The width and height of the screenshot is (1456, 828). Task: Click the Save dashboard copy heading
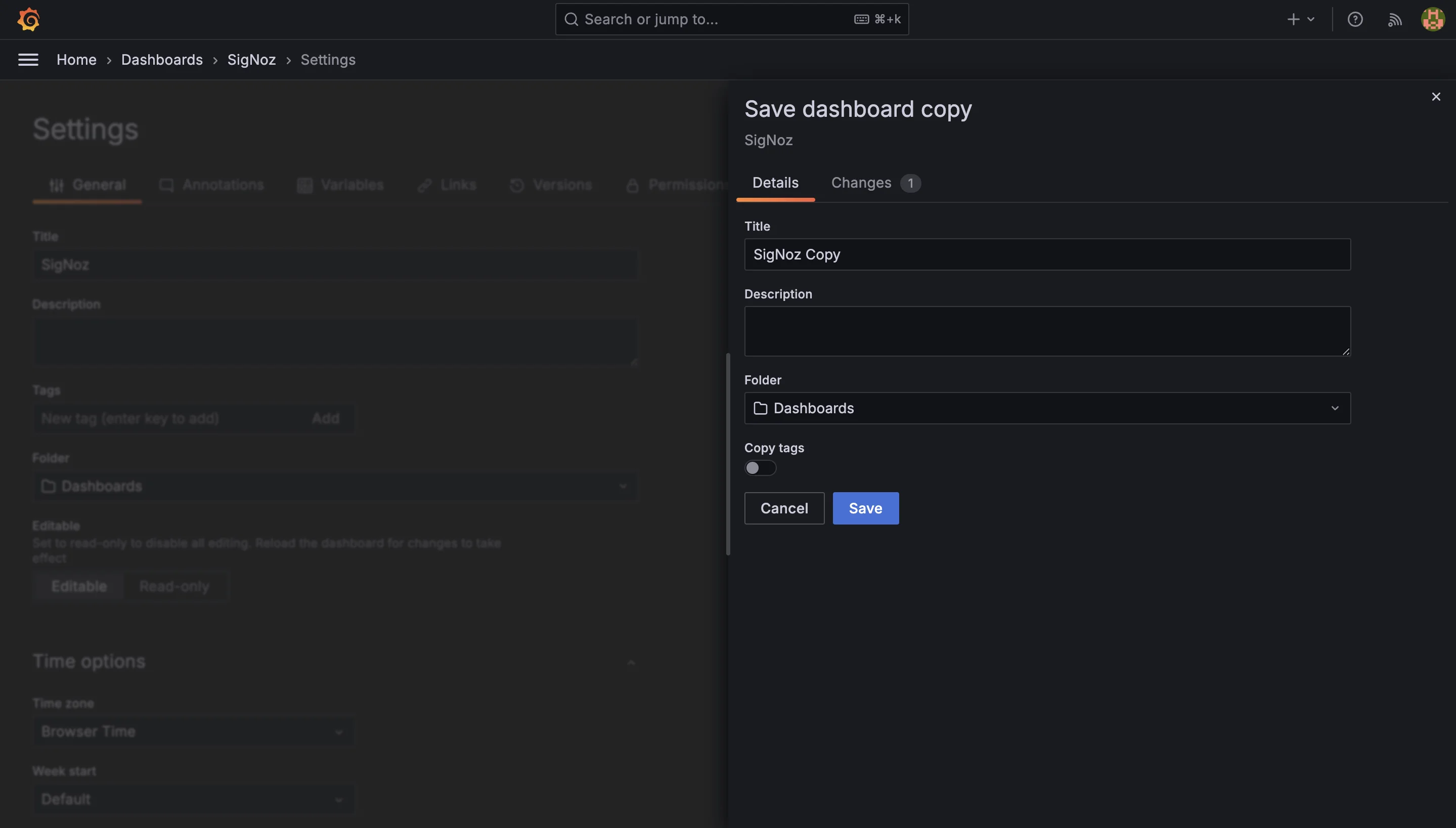tap(858, 109)
